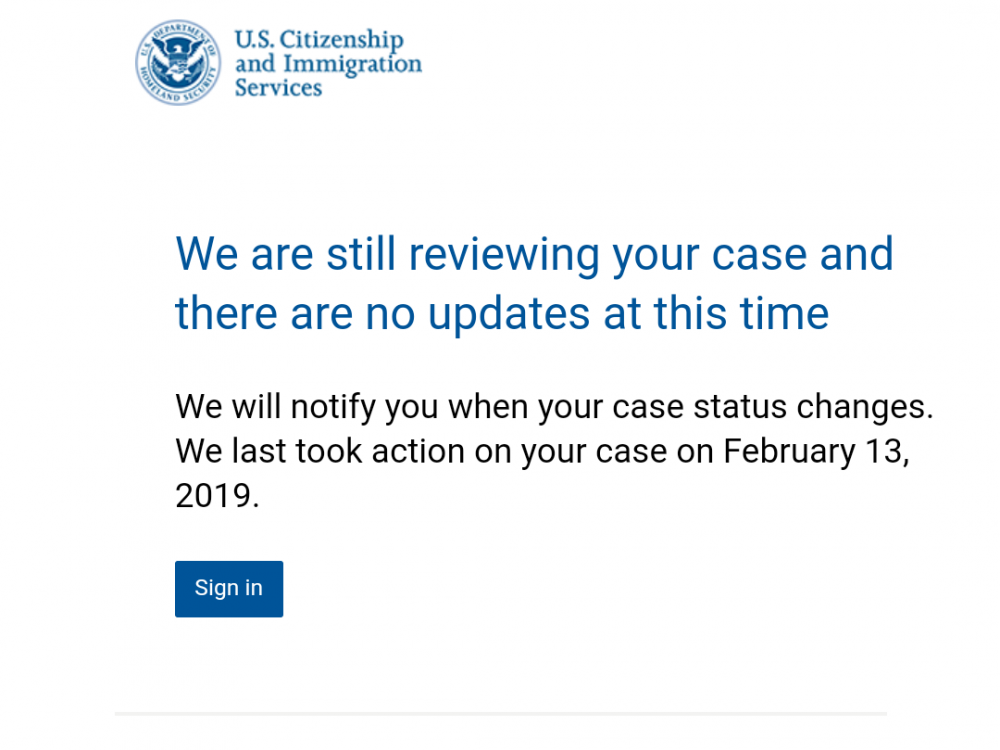
Task: Click the word 'notify' in the body text
Action: (x=333, y=407)
